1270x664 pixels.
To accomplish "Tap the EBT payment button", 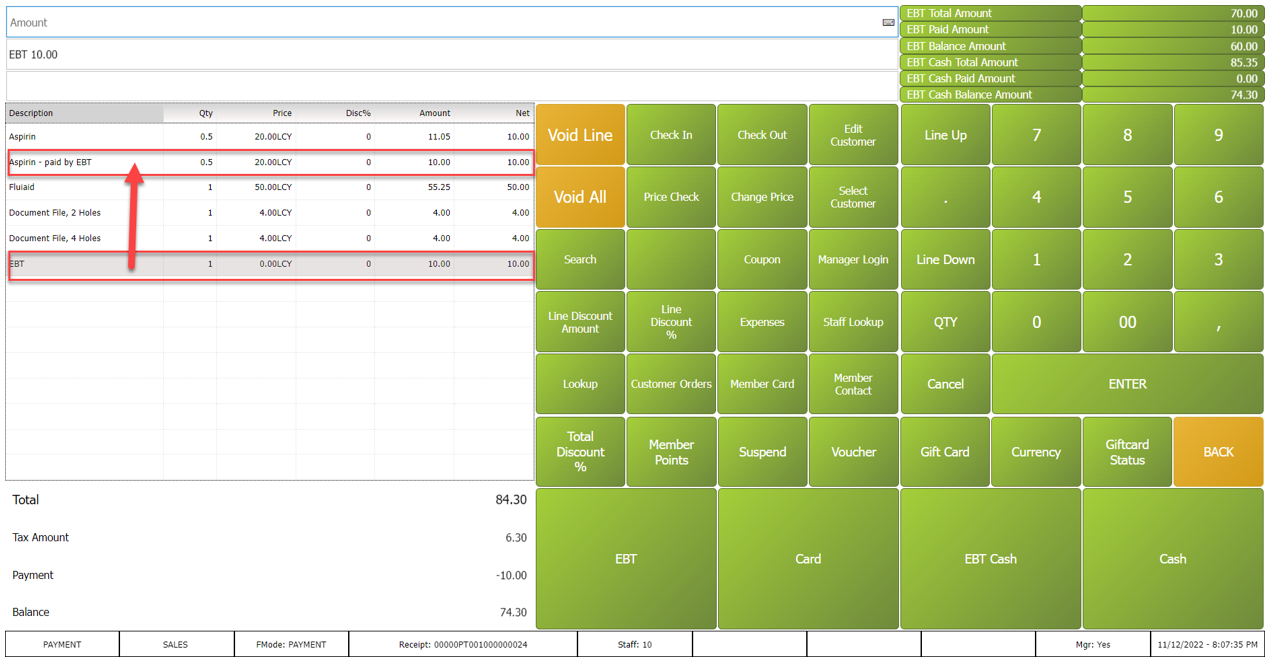I will point(626,559).
